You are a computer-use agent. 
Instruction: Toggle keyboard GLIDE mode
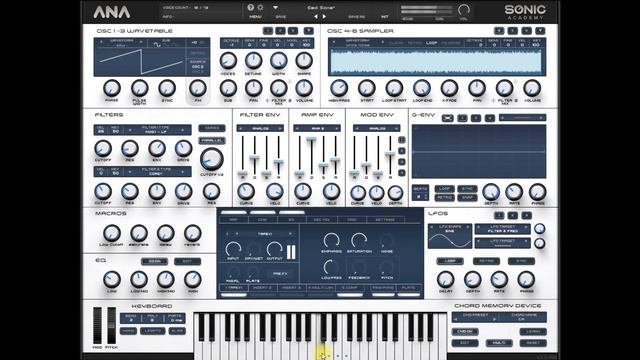[177, 331]
